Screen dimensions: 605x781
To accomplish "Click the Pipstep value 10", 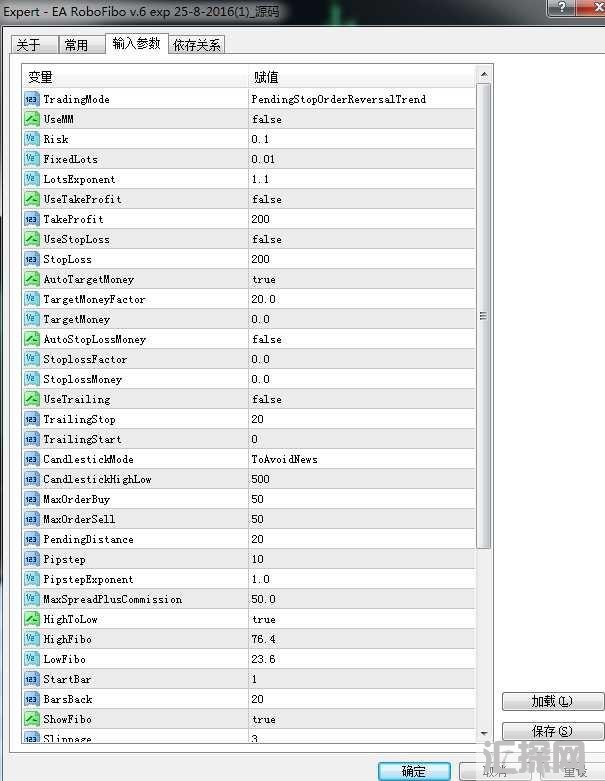I will tap(257, 559).
